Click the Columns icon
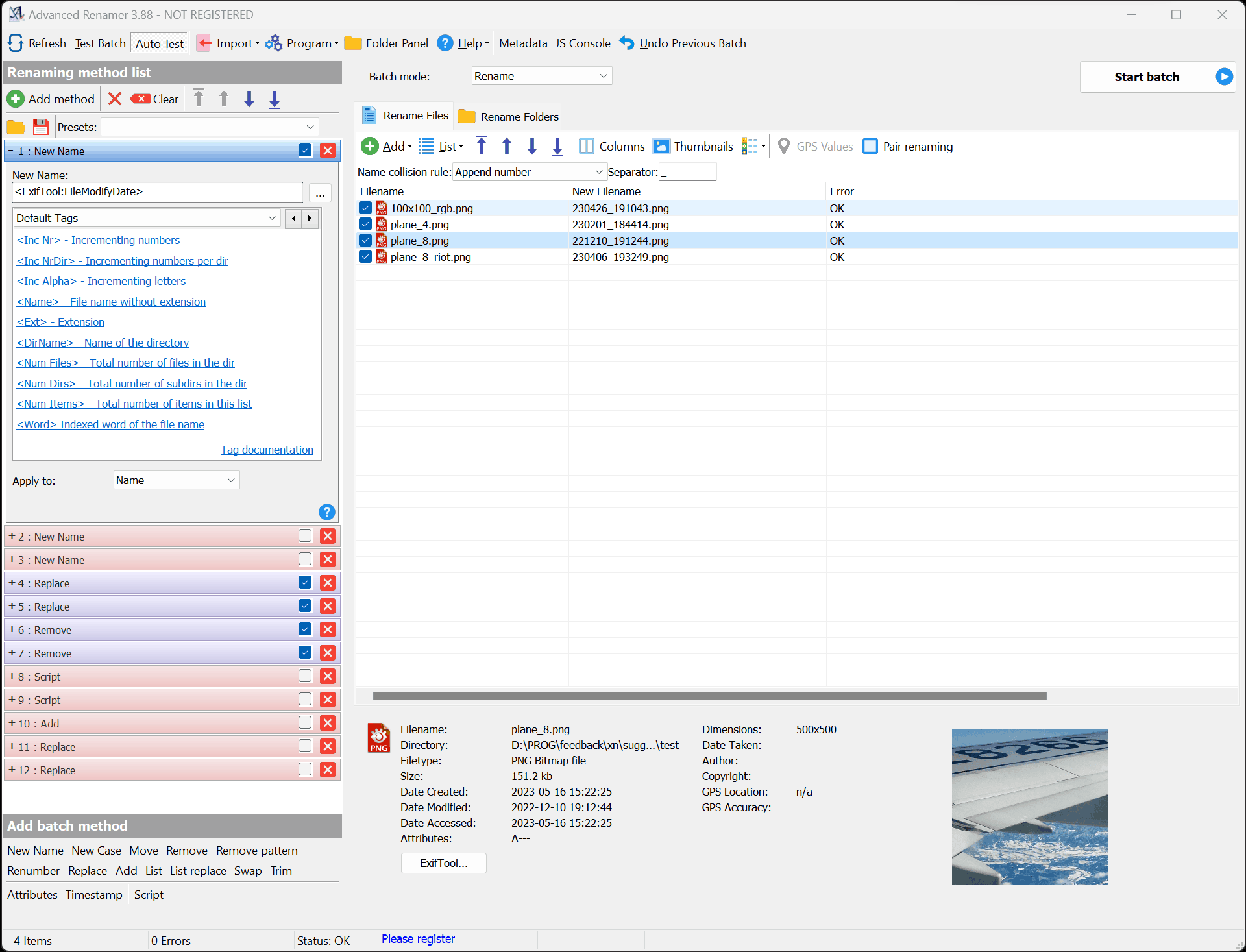This screenshot has height=952, width=1246. click(x=587, y=147)
